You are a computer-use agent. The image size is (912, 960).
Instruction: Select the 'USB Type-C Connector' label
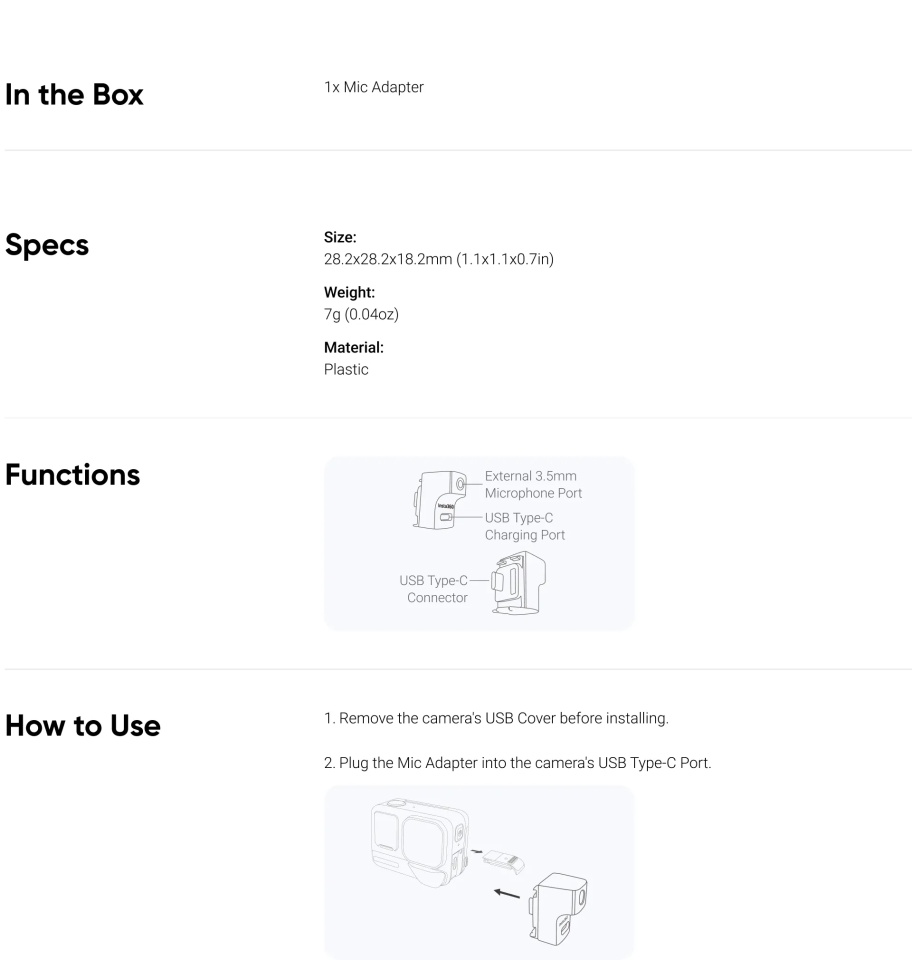(433, 588)
